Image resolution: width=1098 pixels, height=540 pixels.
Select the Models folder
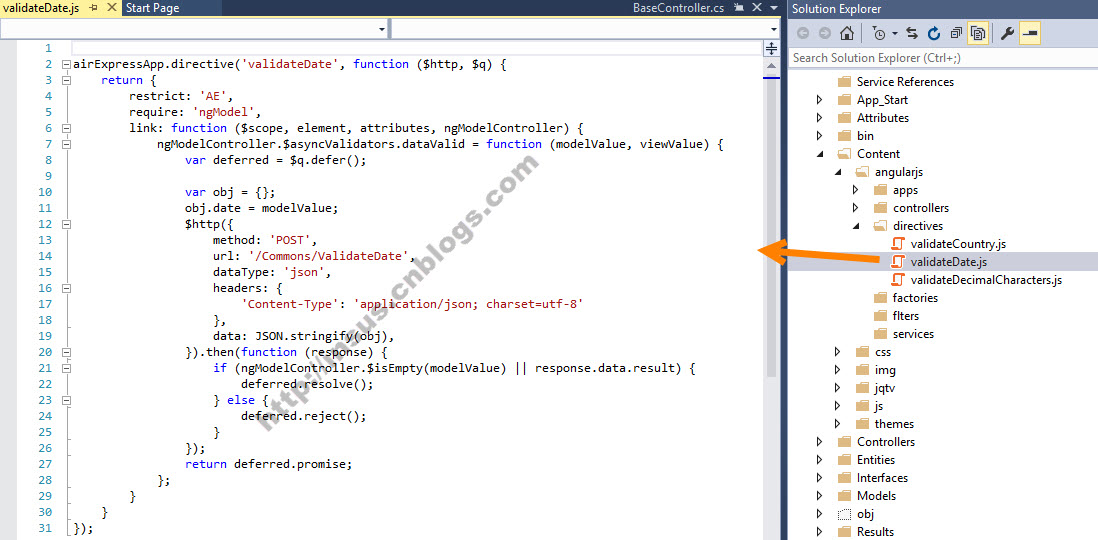[x=876, y=496]
